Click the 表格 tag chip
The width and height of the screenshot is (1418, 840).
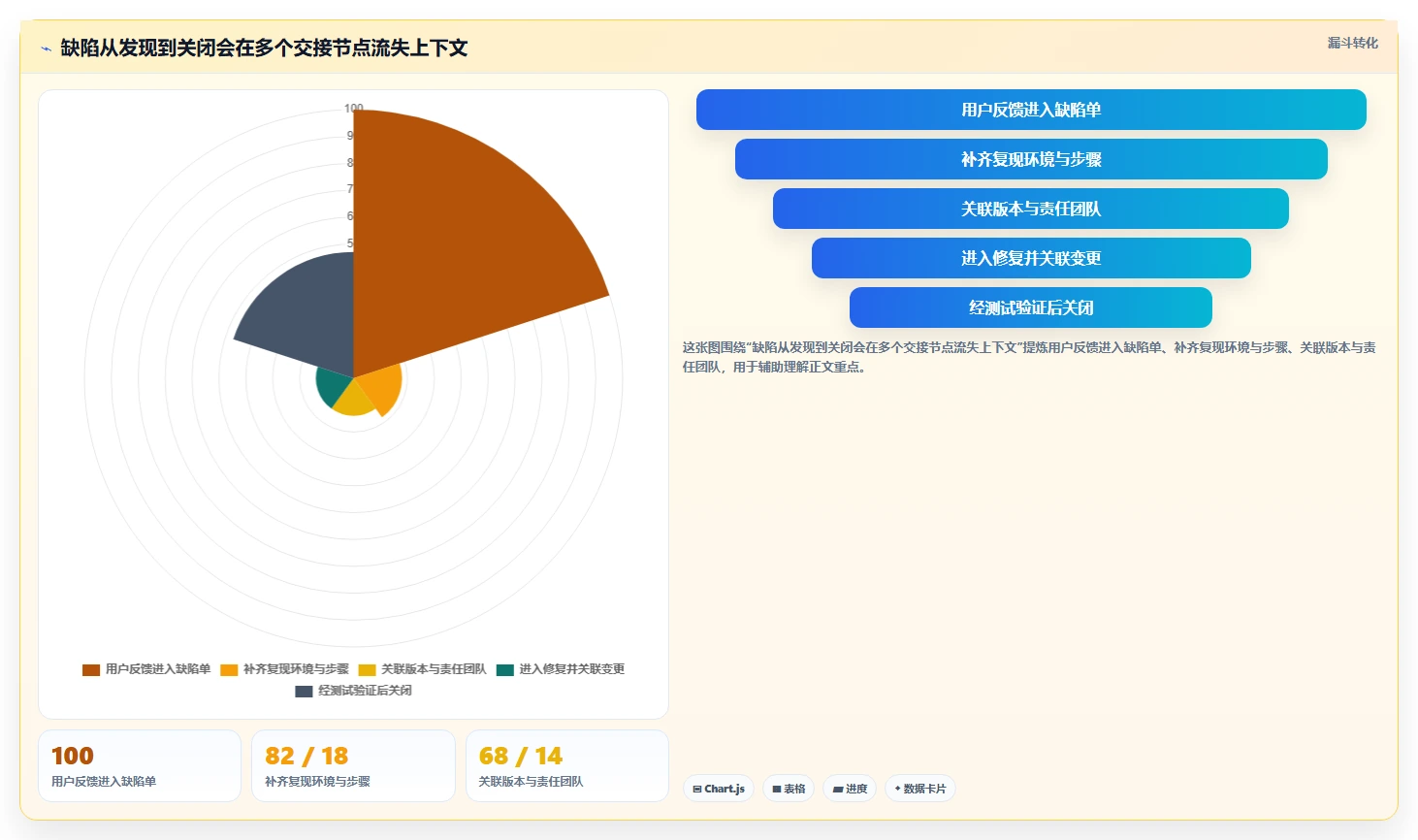click(x=789, y=789)
